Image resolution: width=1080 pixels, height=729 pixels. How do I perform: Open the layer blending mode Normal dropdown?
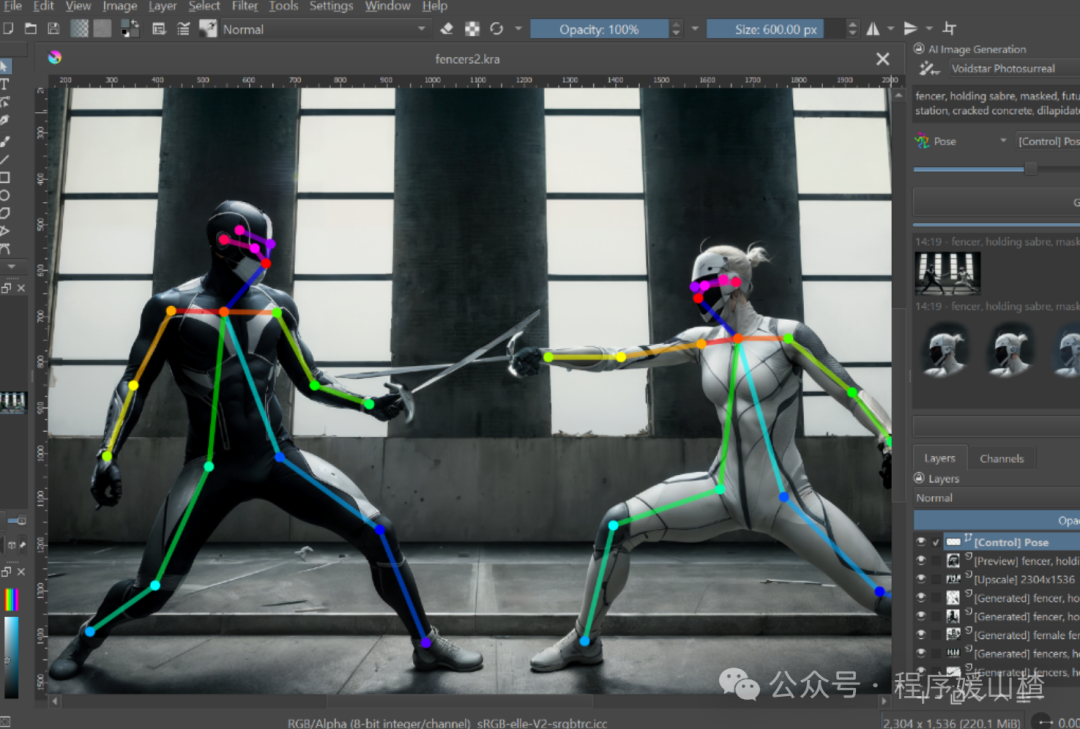(x=997, y=497)
